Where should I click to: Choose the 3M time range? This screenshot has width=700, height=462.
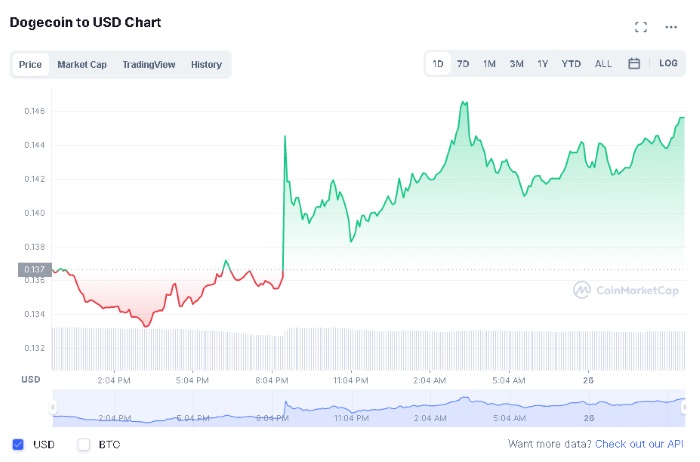(x=516, y=63)
